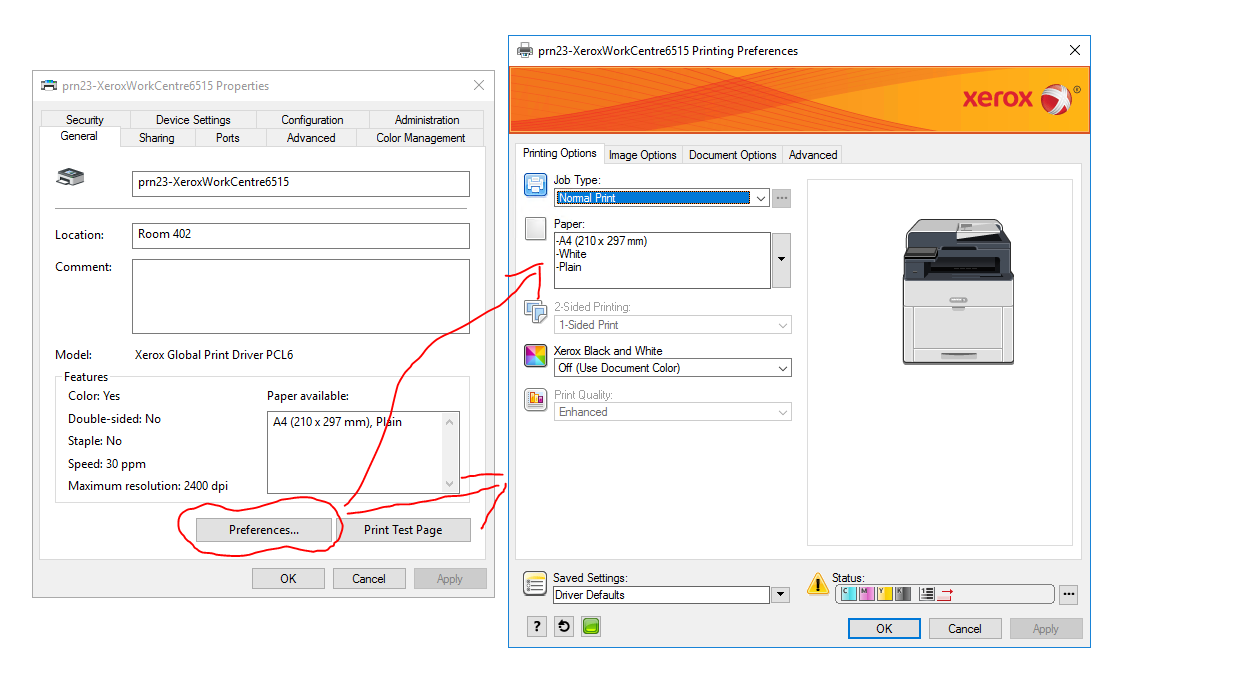Click the magenta toner level indicator

point(866,593)
